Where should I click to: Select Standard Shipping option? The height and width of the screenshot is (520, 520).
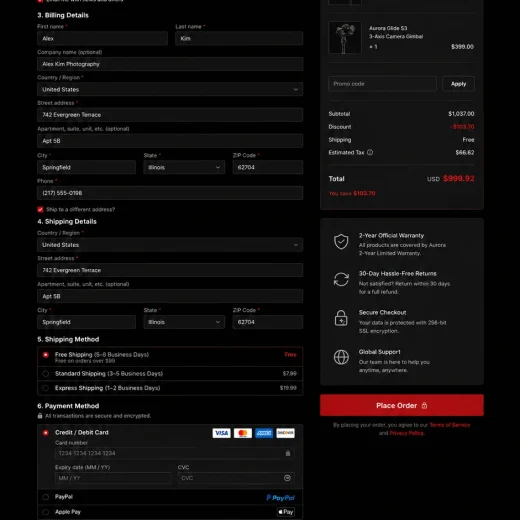click(x=46, y=374)
